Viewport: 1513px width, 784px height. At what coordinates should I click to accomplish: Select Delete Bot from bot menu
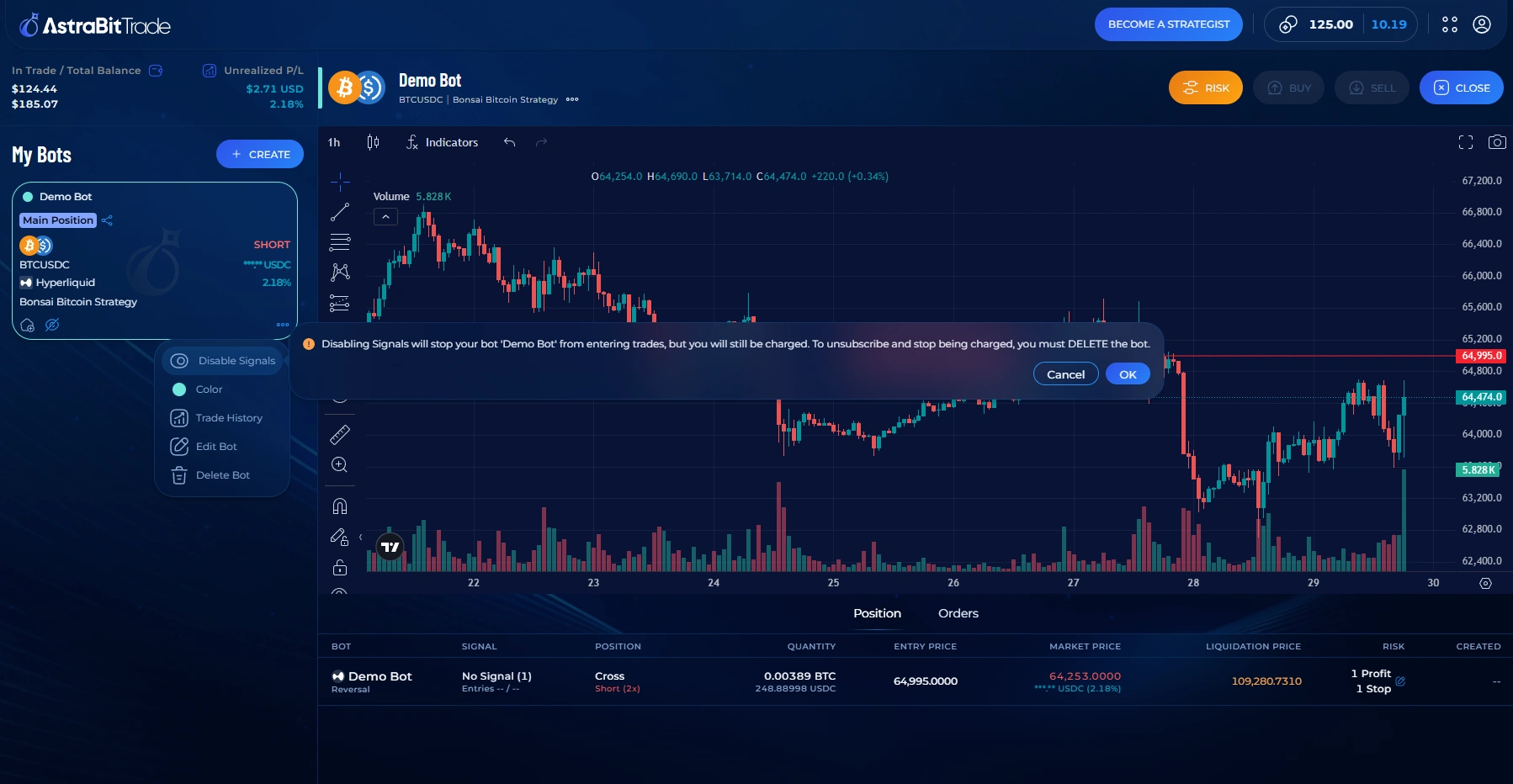[x=223, y=475]
